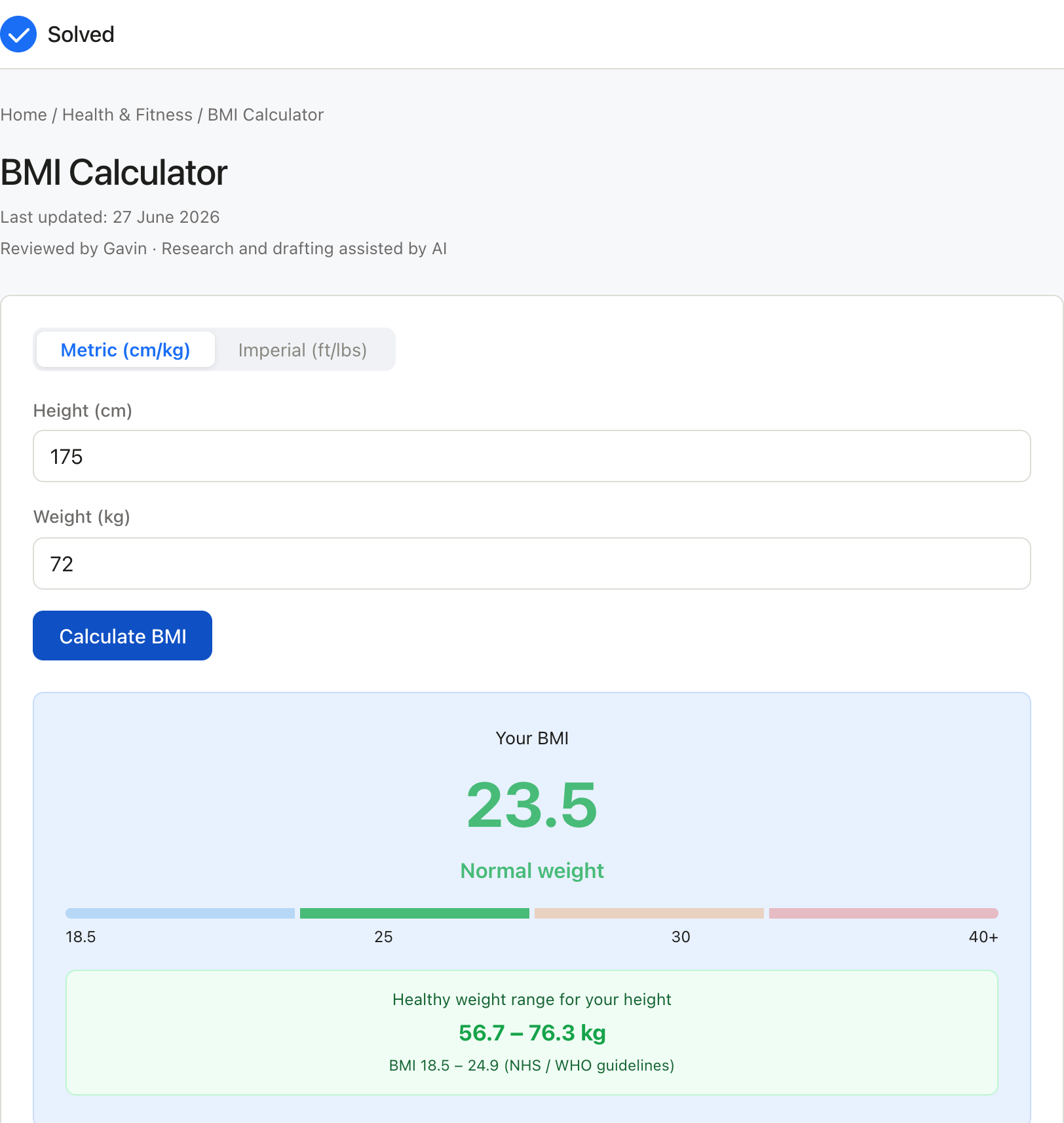The width and height of the screenshot is (1064, 1123).
Task: Select the Metric (cm/kg) tab
Action: tap(125, 349)
